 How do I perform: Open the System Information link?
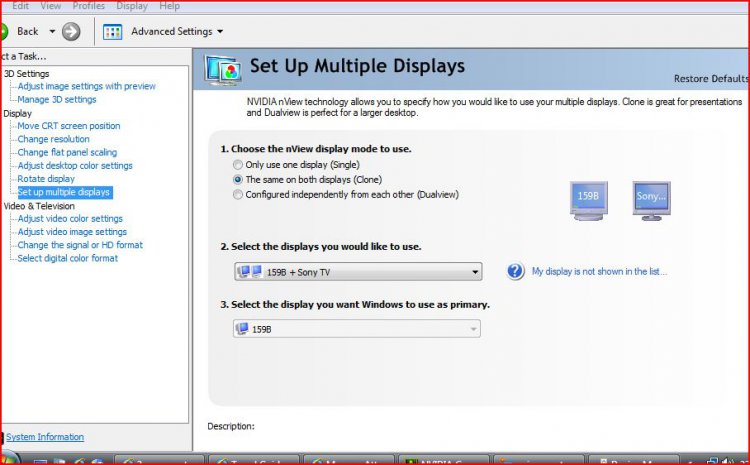point(45,437)
